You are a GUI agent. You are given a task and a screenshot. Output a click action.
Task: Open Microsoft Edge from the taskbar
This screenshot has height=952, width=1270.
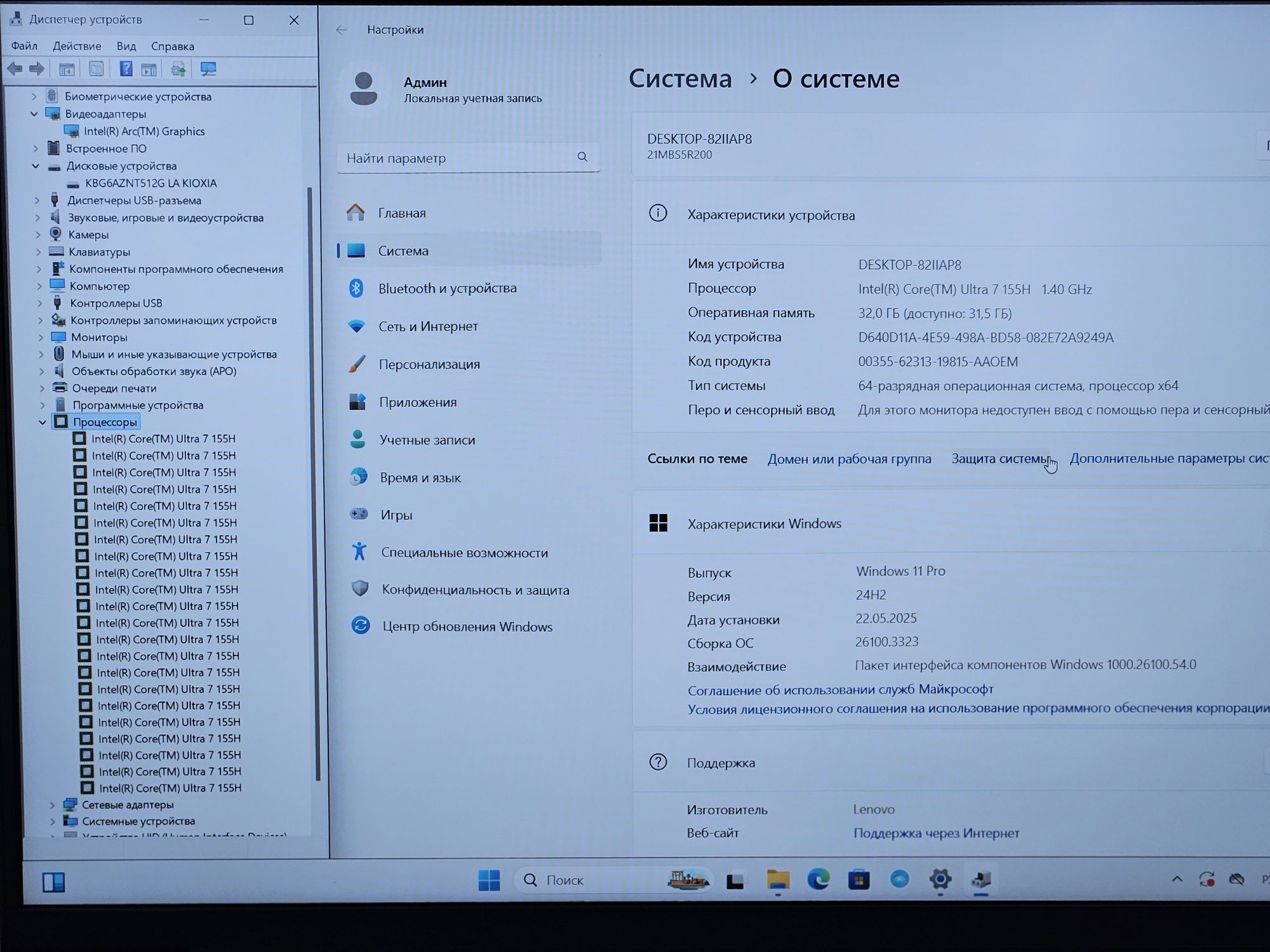pos(819,880)
